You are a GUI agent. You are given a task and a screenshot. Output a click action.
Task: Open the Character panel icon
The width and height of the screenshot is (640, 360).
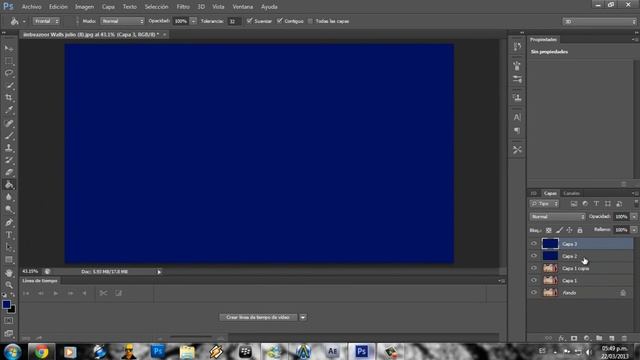[x=517, y=117]
